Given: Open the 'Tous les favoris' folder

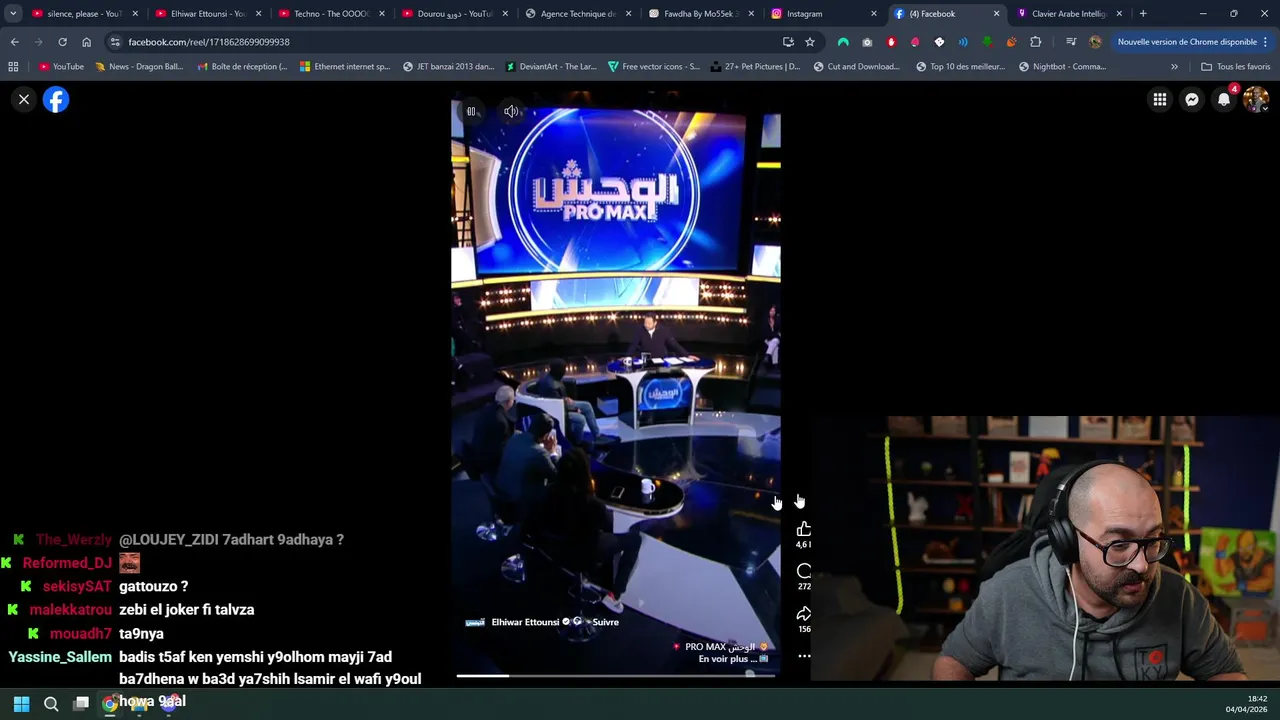Looking at the screenshot, I should pyautogui.click(x=1235, y=67).
